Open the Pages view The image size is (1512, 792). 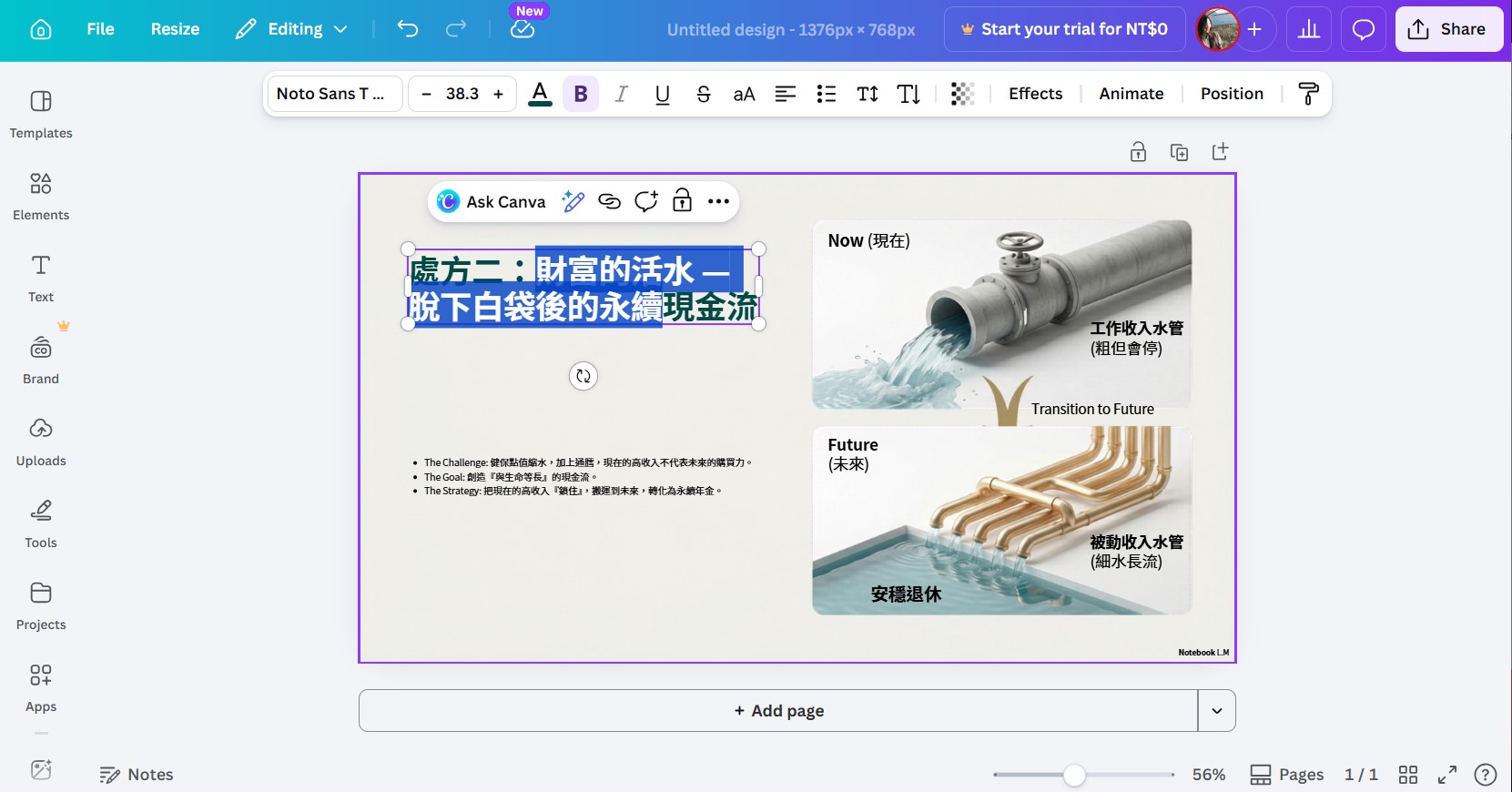pos(1287,775)
